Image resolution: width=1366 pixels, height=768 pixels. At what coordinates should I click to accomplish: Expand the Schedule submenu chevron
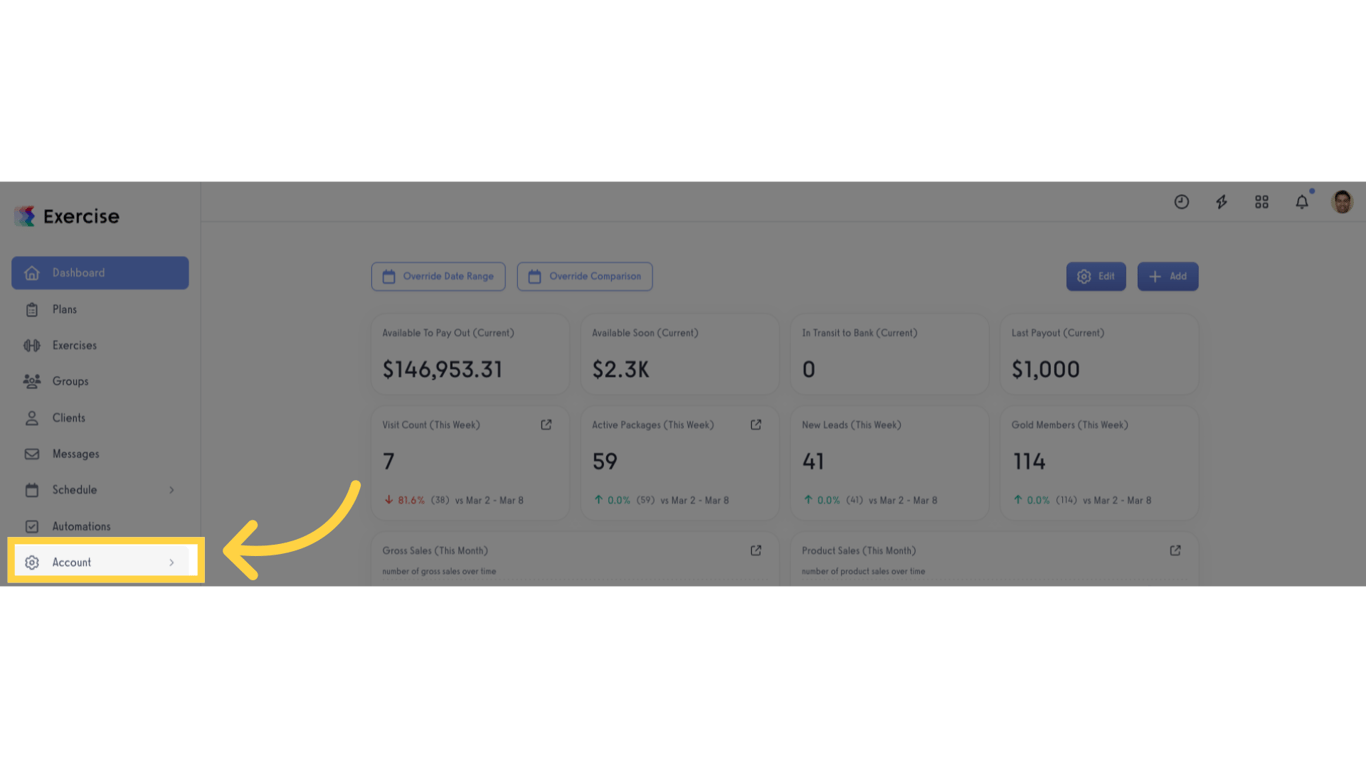(x=172, y=490)
